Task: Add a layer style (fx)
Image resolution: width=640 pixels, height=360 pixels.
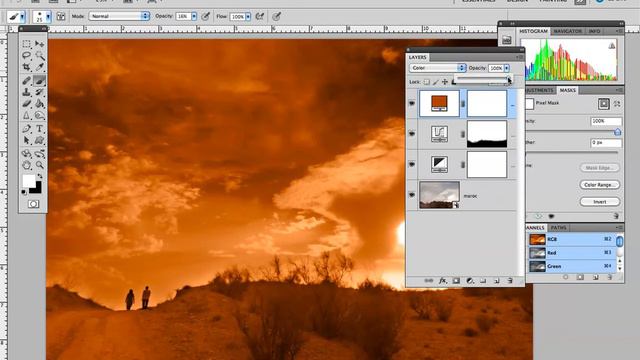Action: (443, 280)
